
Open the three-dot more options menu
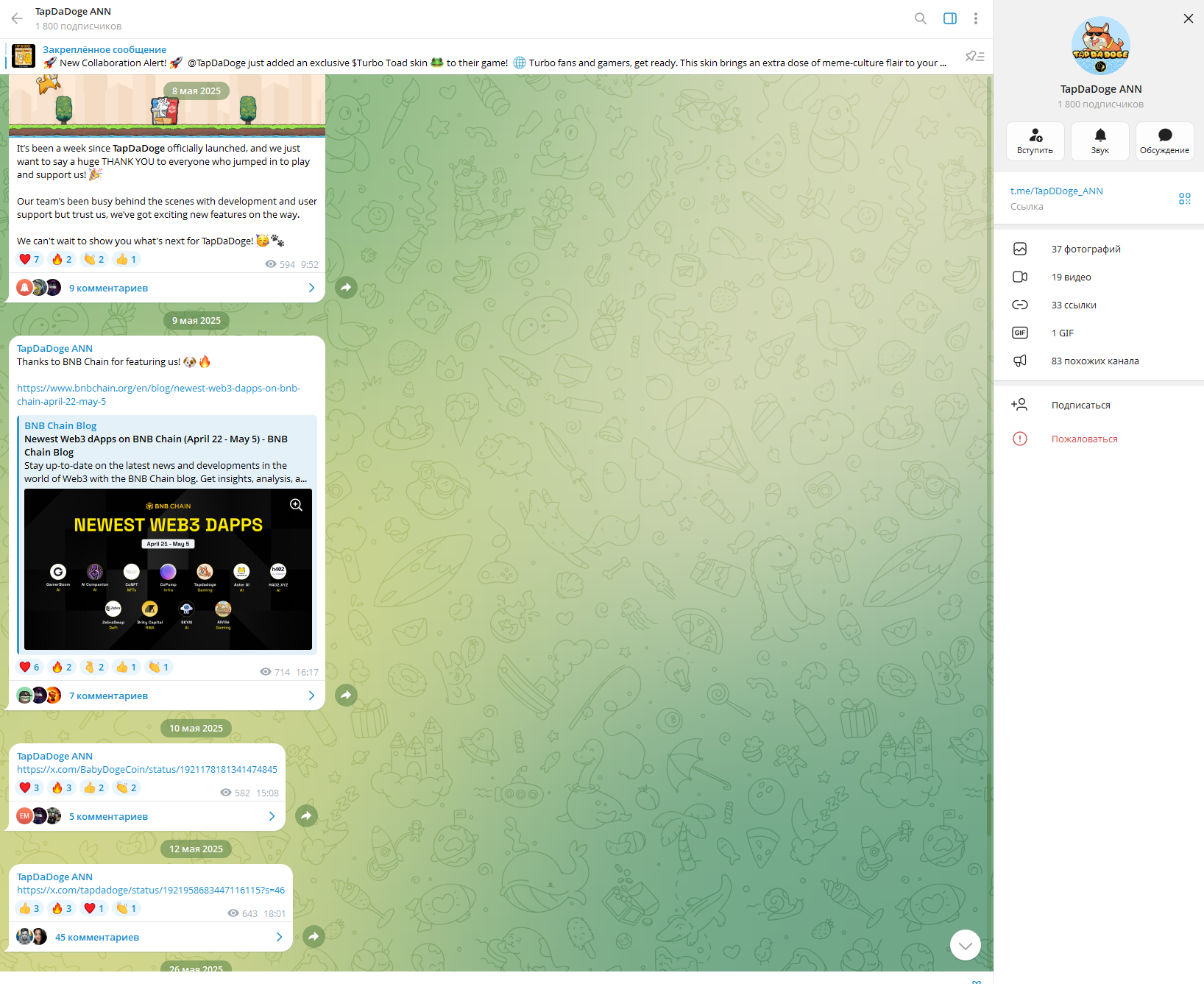tap(976, 18)
